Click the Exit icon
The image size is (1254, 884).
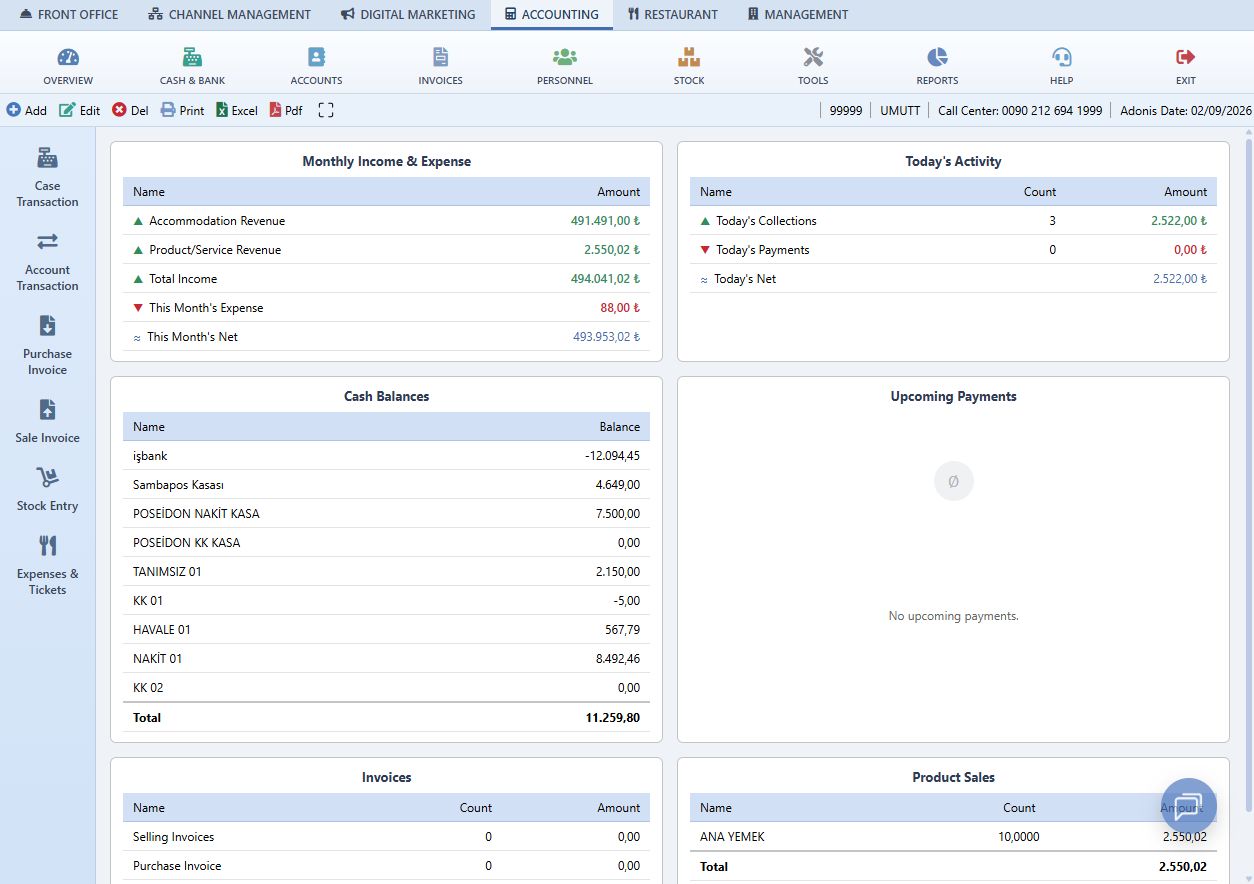(x=1186, y=66)
